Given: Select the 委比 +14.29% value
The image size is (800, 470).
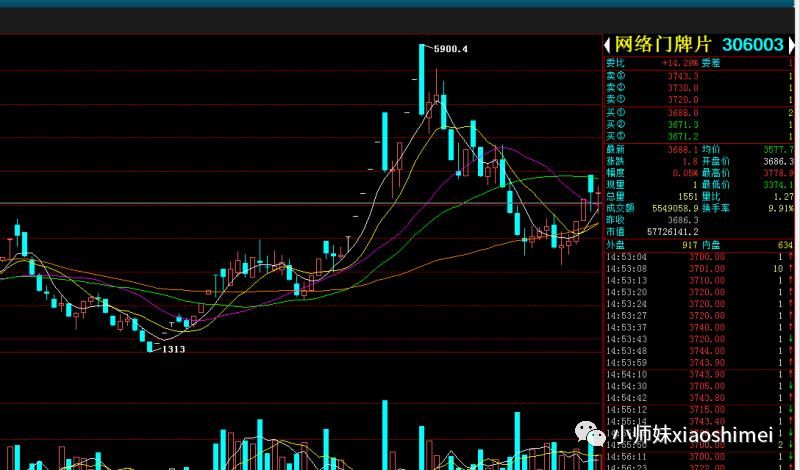Looking at the screenshot, I should tap(680, 63).
